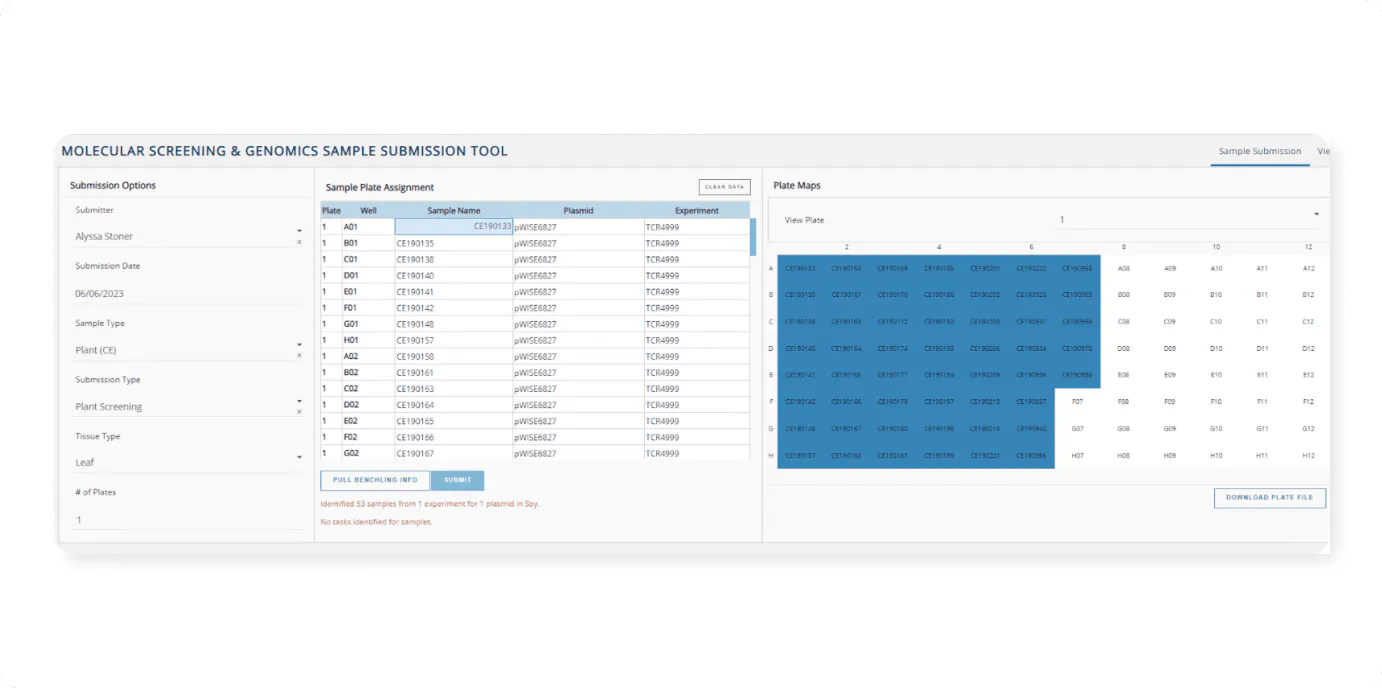Image resolution: width=1382 pixels, height=688 pixels.
Task: Click well cell H01 in the table
Action: point(368,340)
